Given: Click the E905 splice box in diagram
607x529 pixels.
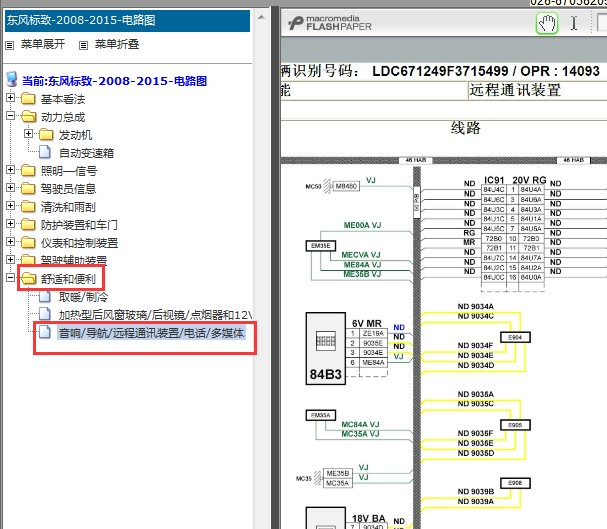Looking at the screenshot, I should [515, 425].
